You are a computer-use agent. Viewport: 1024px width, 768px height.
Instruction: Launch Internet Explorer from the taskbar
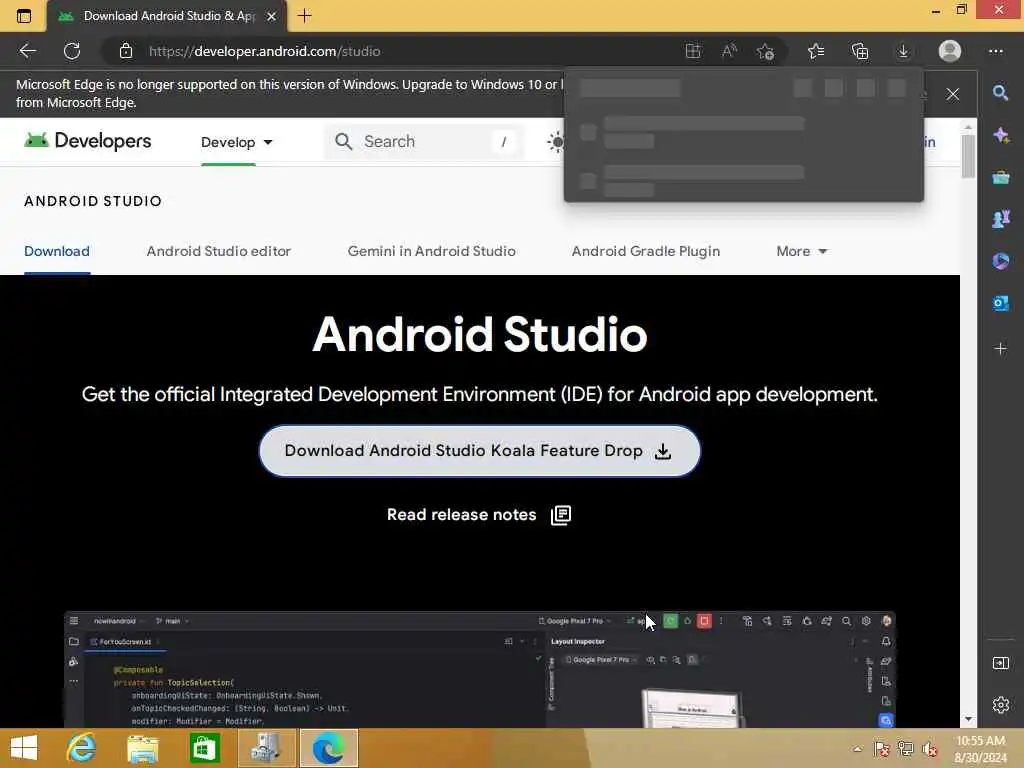[82, 748]
